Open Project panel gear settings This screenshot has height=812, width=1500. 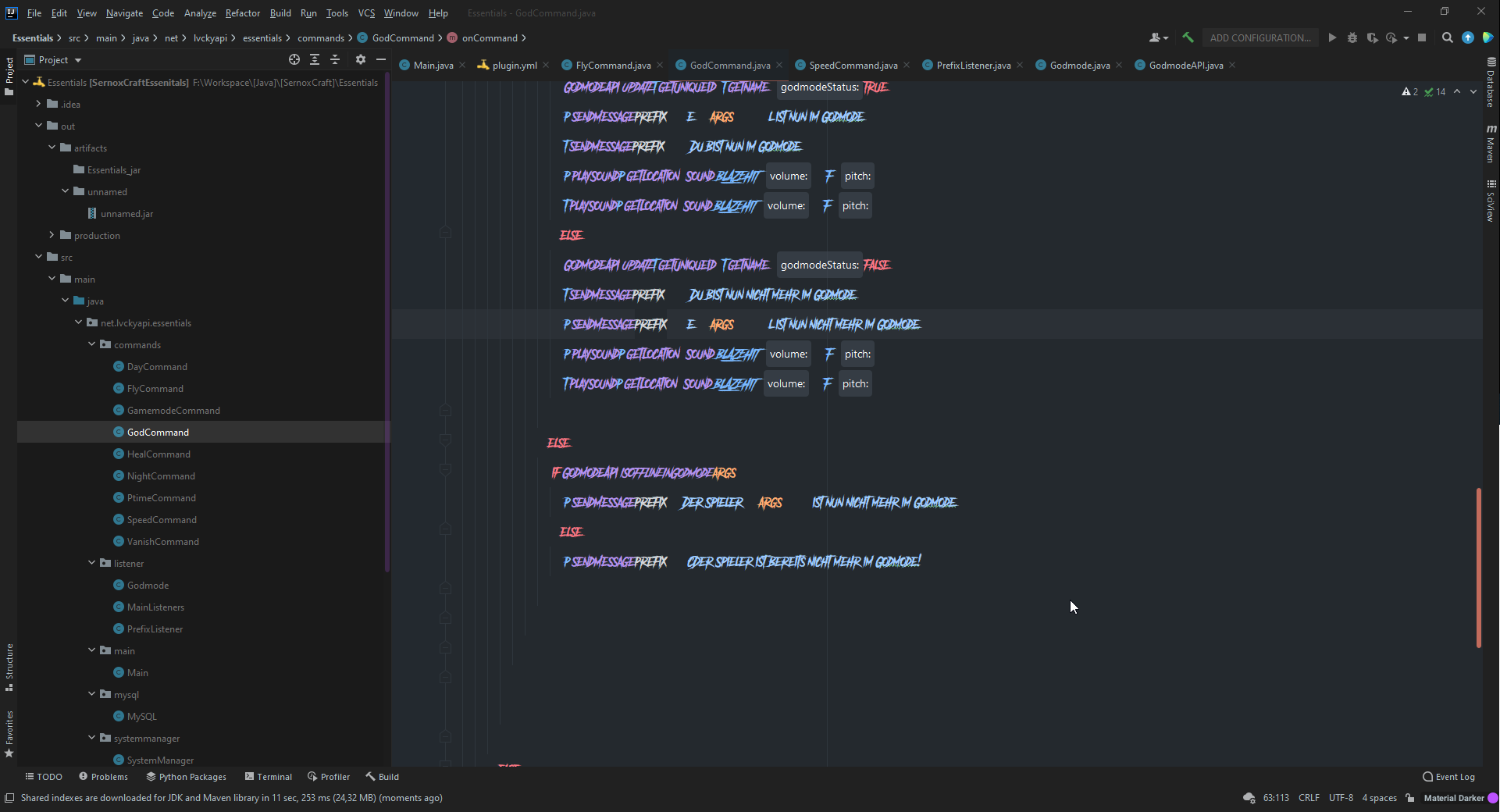tap(360, 59)
